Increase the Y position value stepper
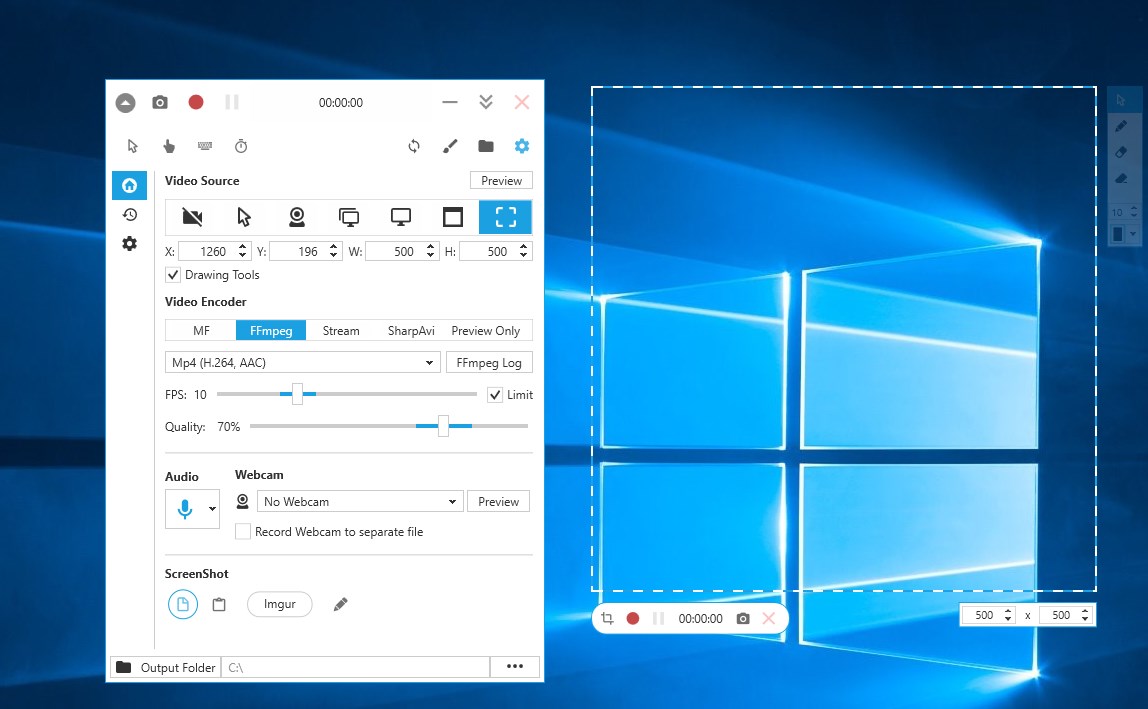 [334, 247]
